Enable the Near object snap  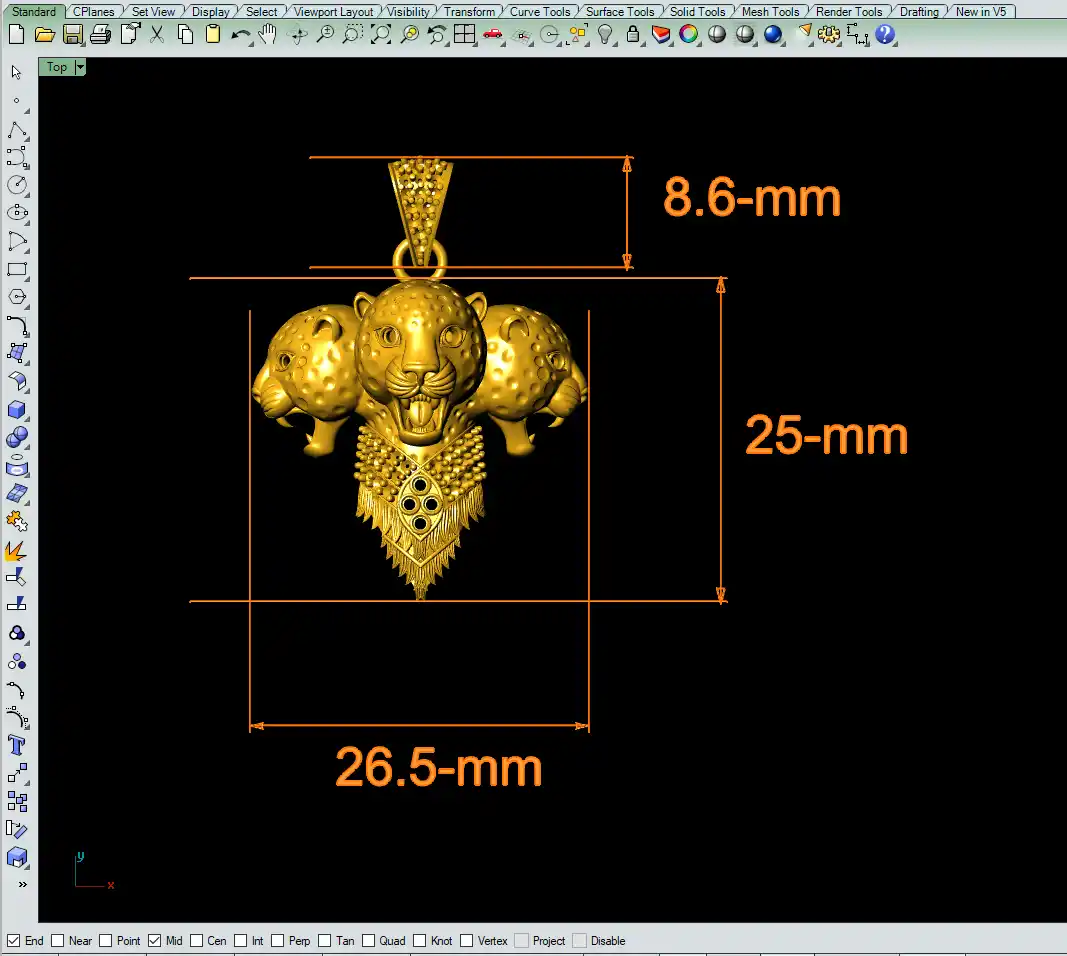[x=58, y=941]
